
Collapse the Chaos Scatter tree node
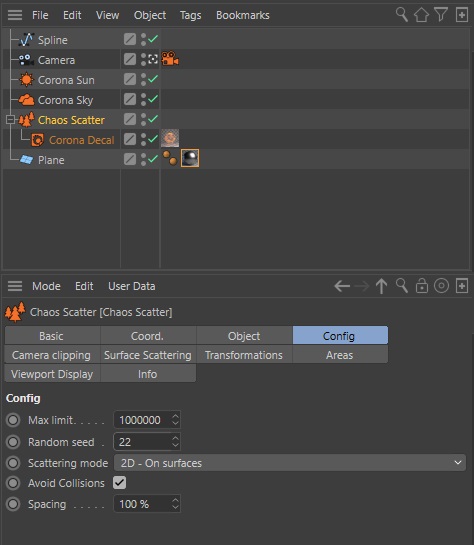tap(10, 120)
